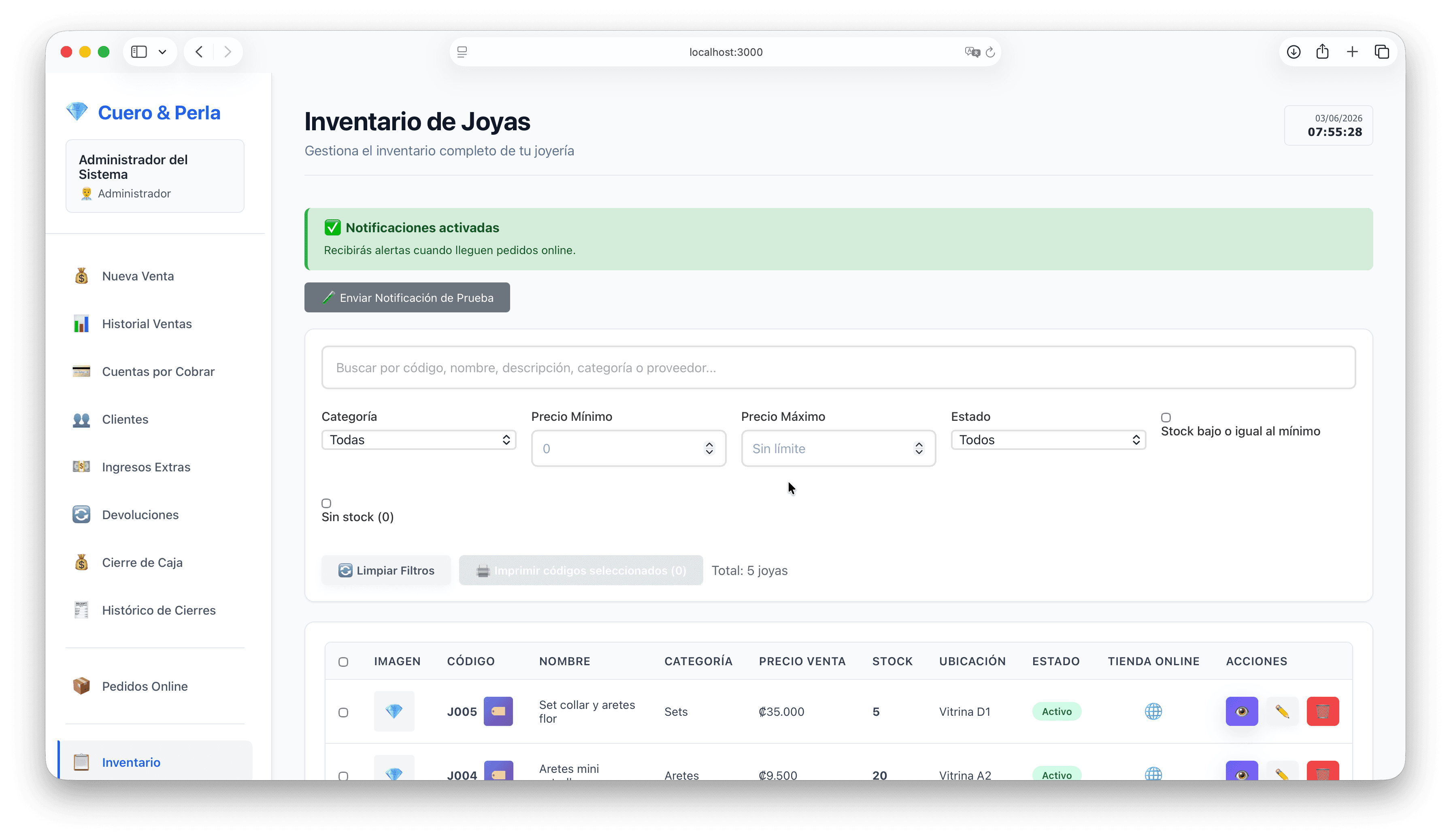The height and width of the screenshot is (840, 1451).
Task: Click the Vitrina D1 location cell
Action: pos(964,712)
